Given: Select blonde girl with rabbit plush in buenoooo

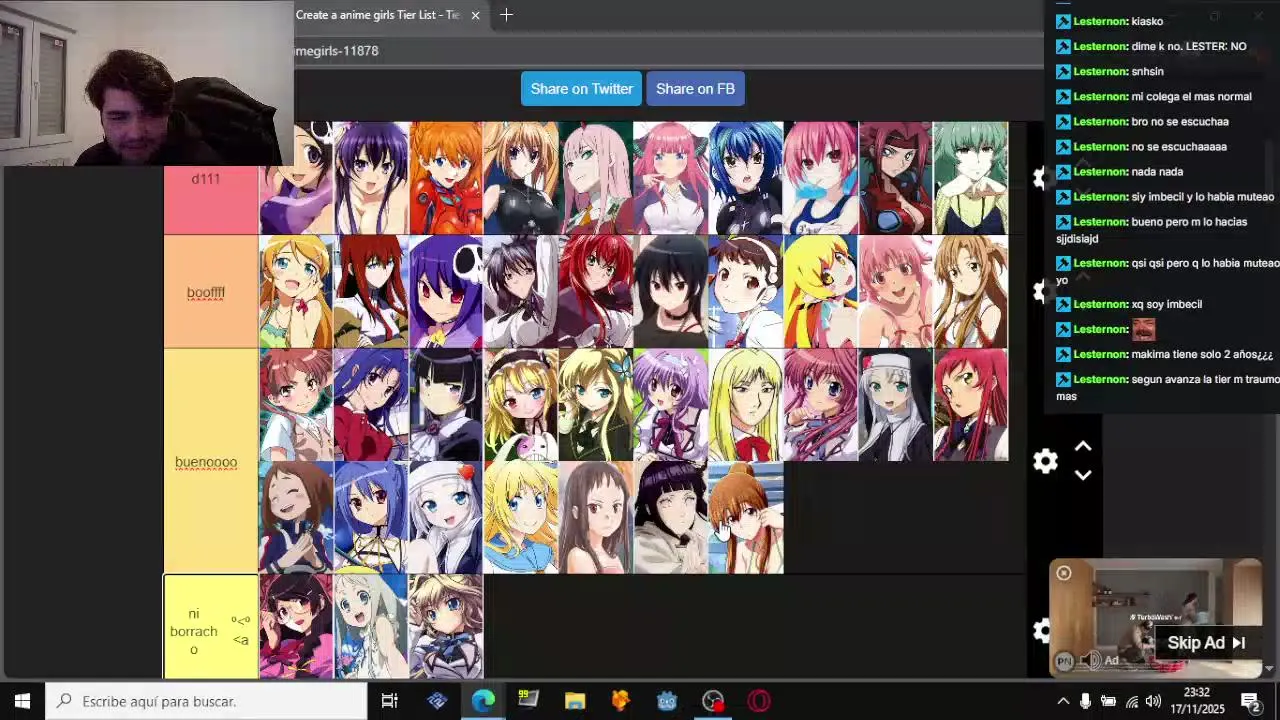Looking at the screenshot, I should (521, 404).
